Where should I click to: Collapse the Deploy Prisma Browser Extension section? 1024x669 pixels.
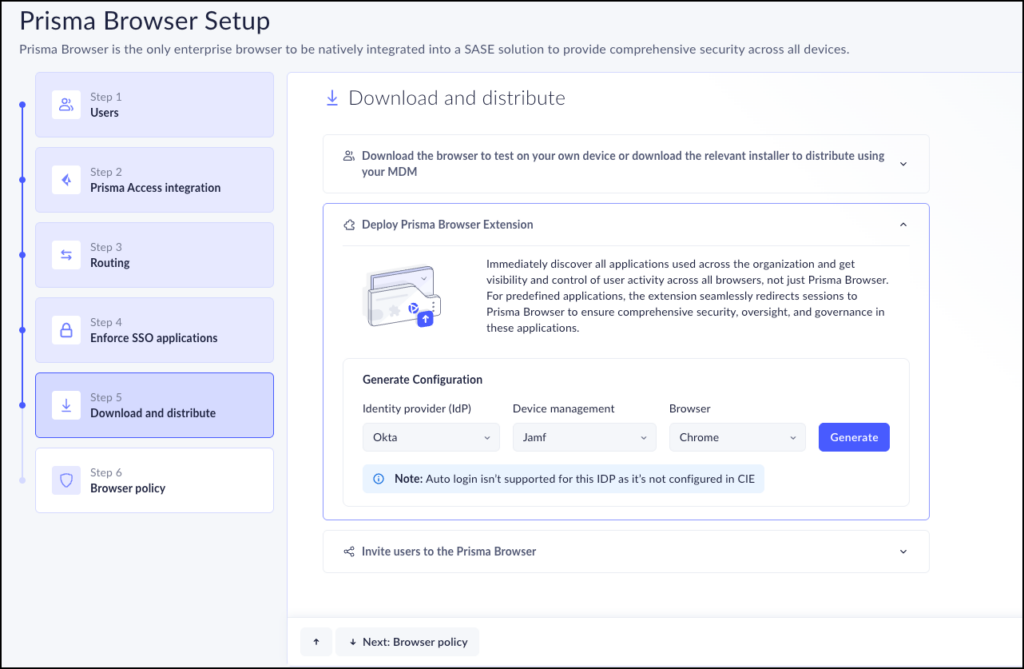point(903,225)
